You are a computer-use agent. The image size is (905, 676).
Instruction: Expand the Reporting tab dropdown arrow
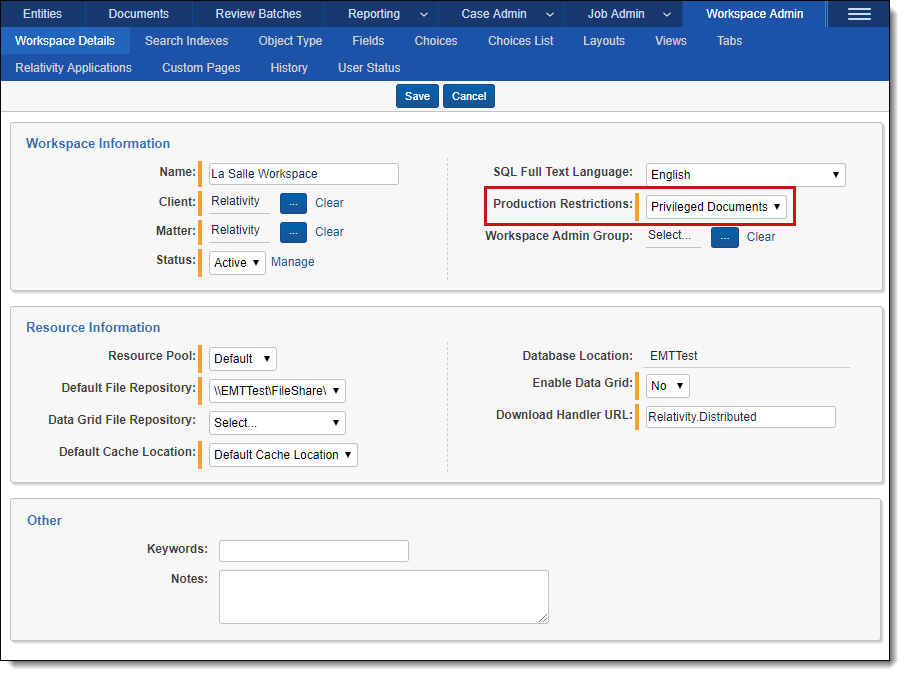pyautogui.click(x=424, y=14)
